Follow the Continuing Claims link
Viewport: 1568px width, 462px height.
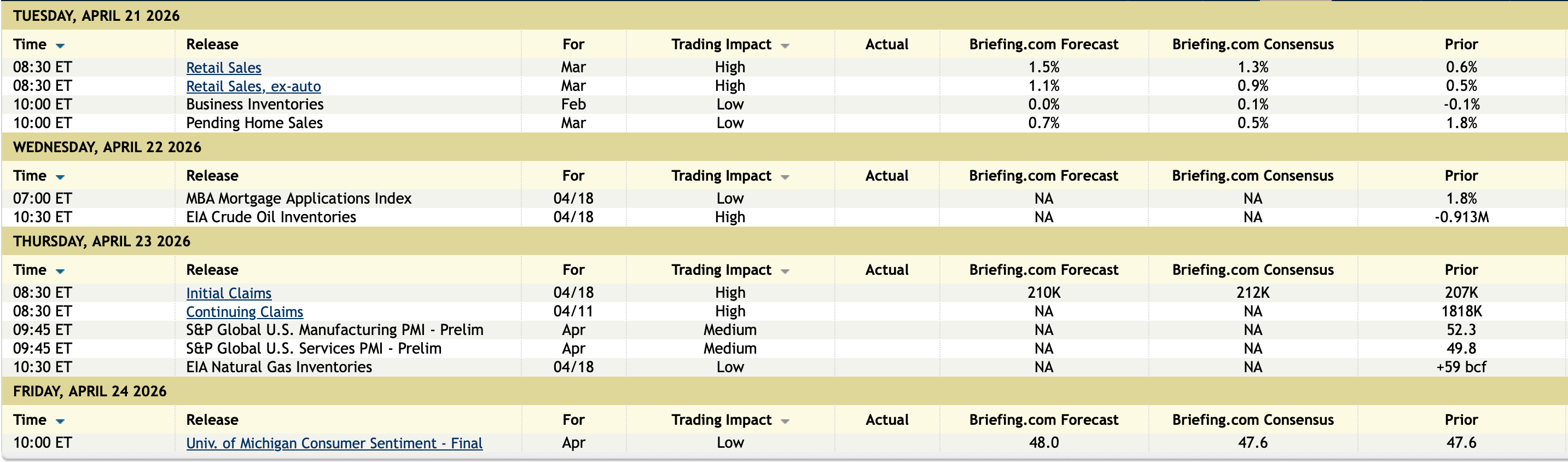[244, 311]
